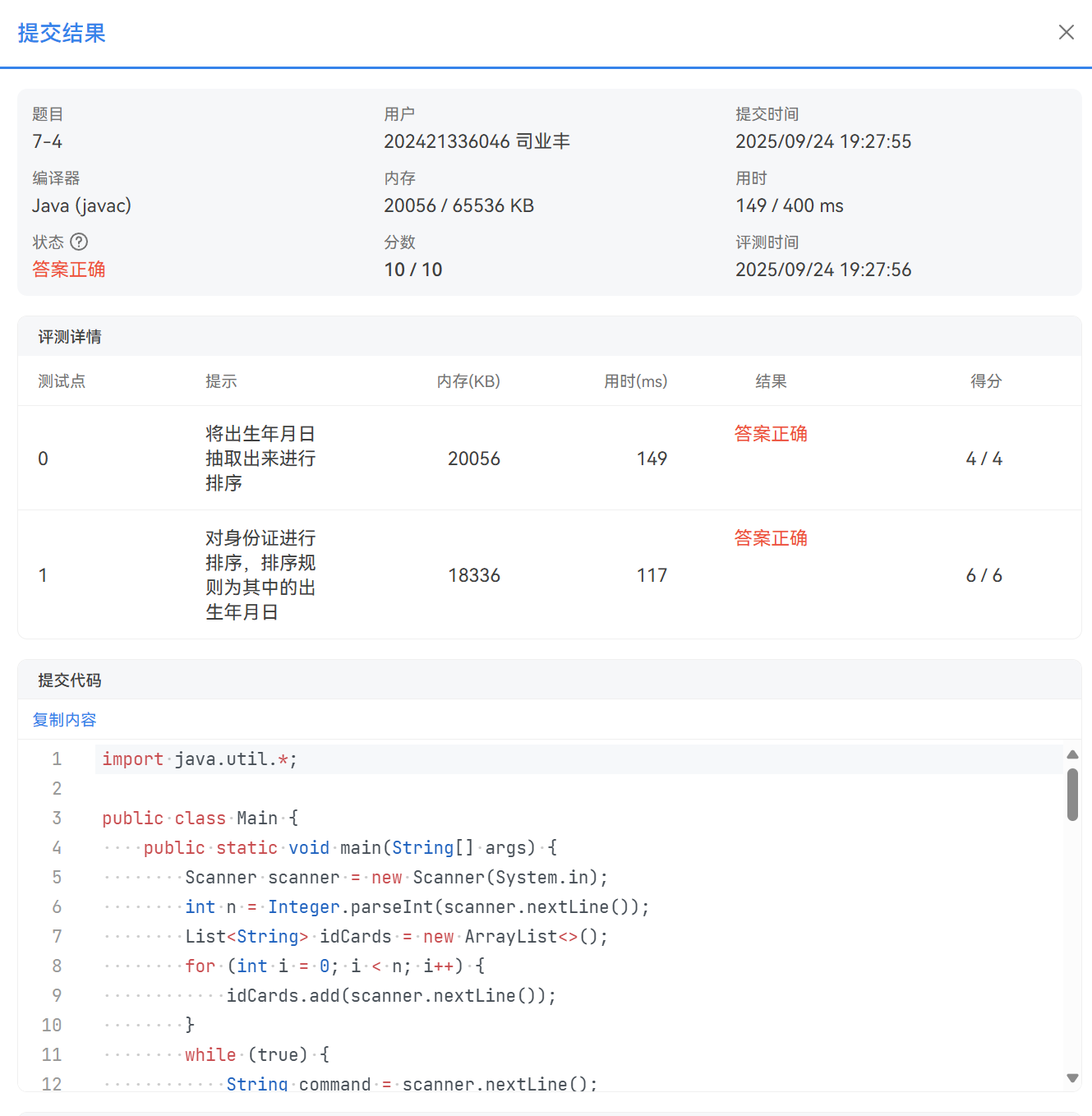Click code line 7 List<String> idCards

[x=396, y=937]
